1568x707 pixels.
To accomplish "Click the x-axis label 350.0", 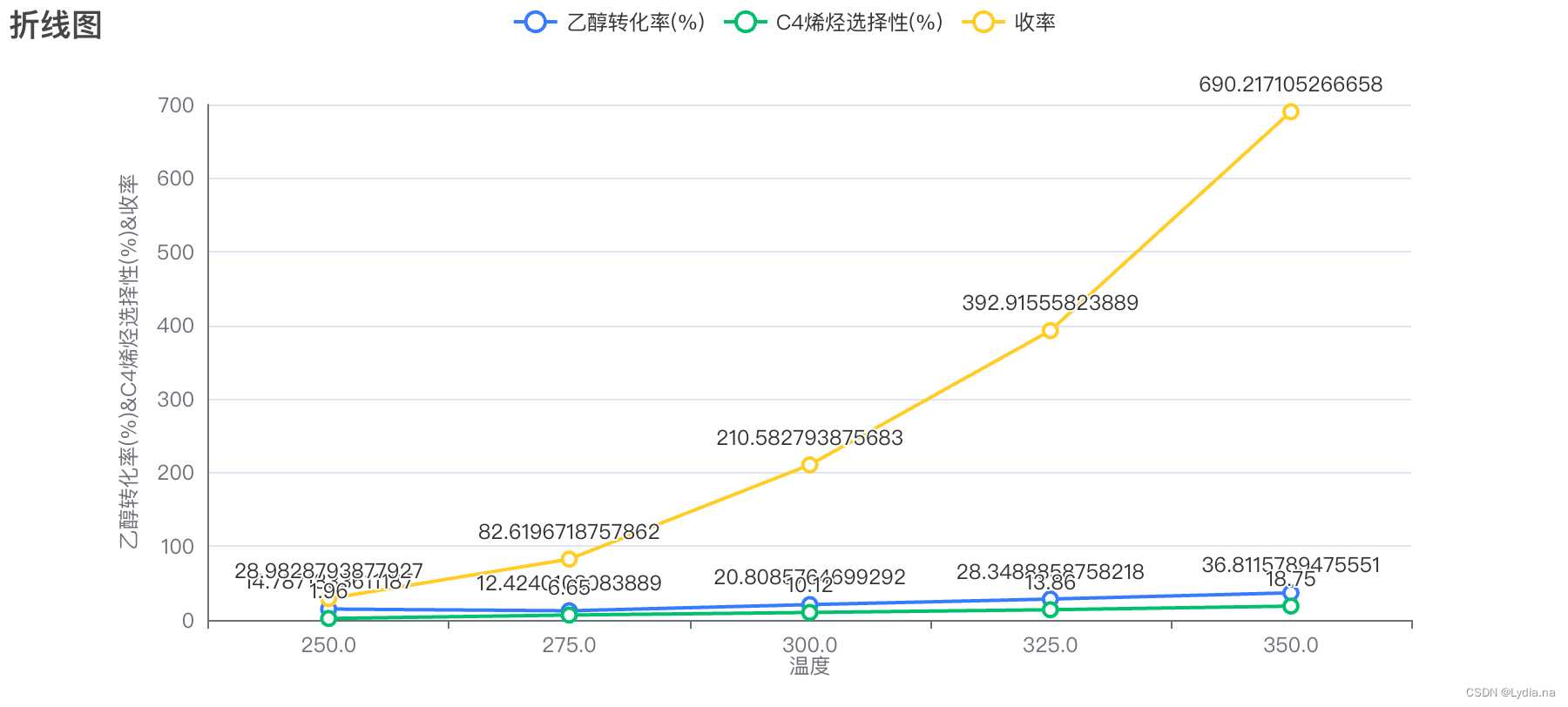I will (x=1291, y=645).
